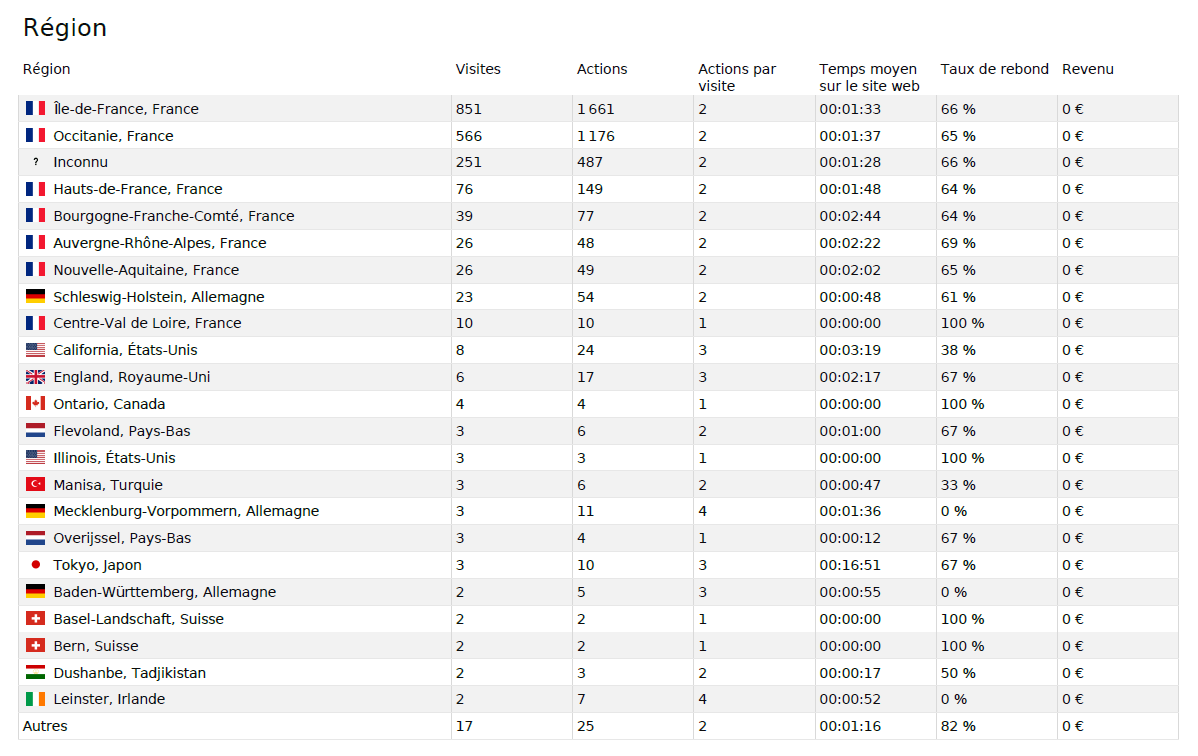1198x756 pixels.
Task: Sort by the Taux de rebond header
Action: click(994, 69)
